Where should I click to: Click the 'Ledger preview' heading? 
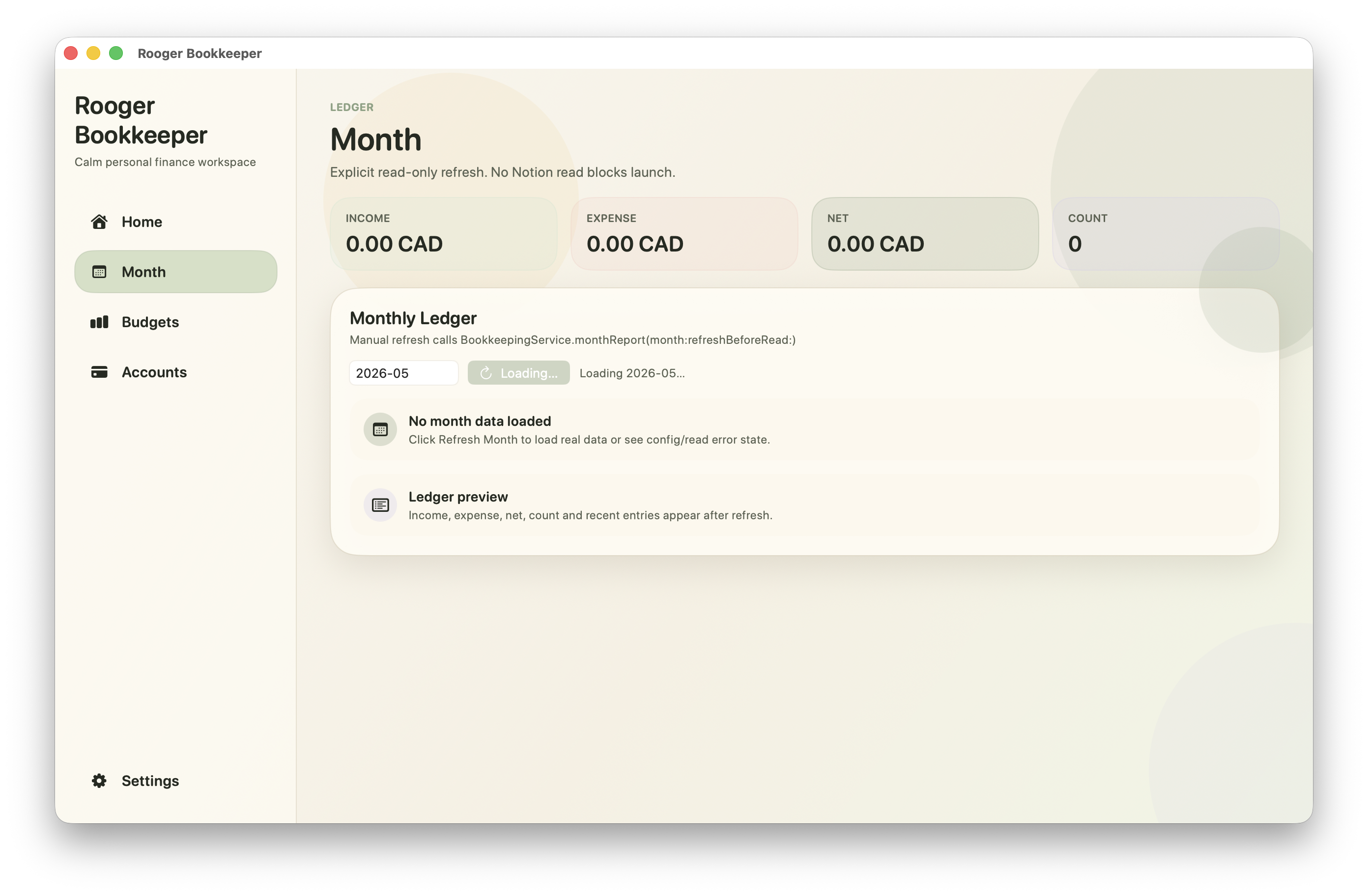458,497
